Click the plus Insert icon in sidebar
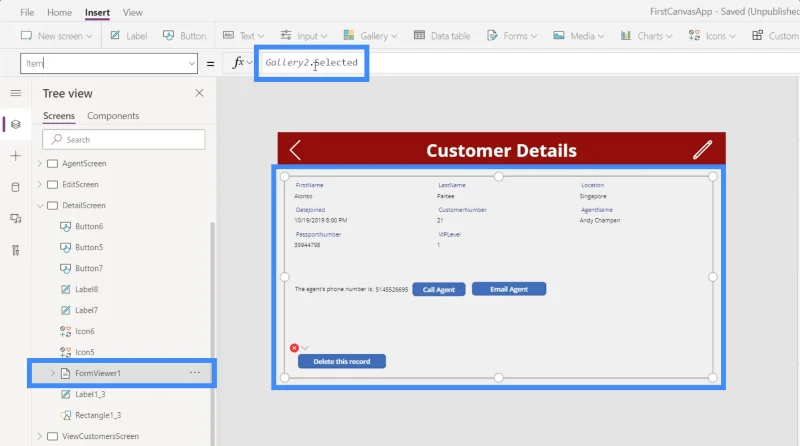Screen dimensions: 800x446 pos(16,156)
